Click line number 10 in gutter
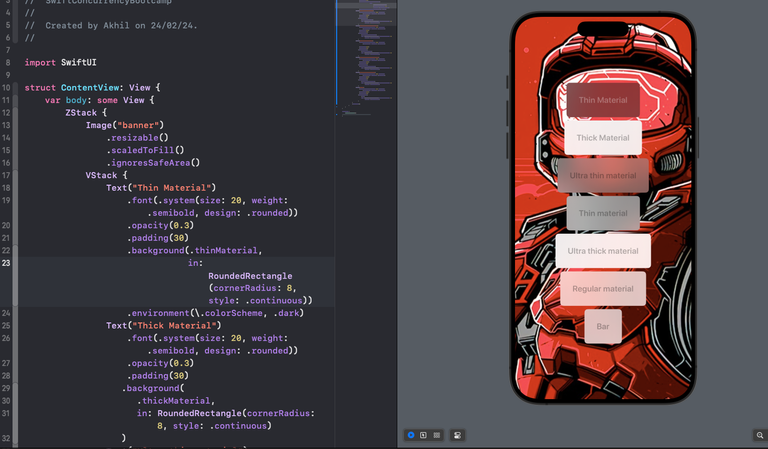 [x=6, y=88]
